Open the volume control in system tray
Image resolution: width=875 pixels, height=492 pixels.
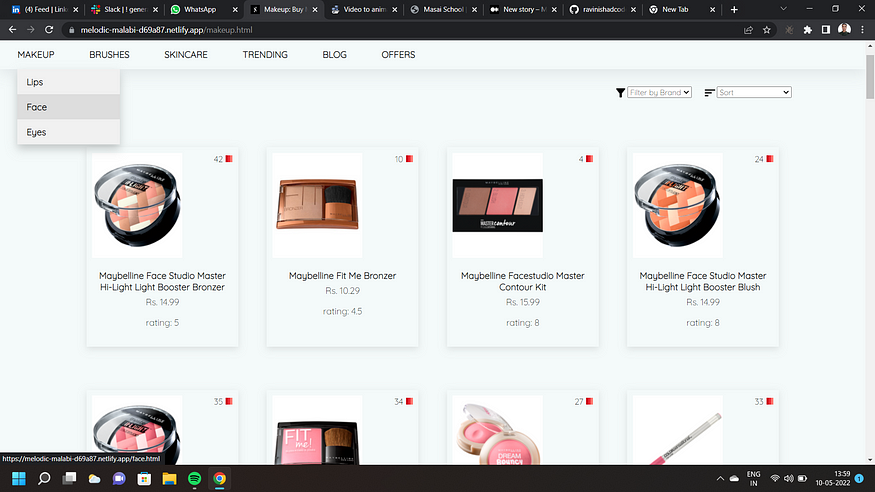click(789, 479)
